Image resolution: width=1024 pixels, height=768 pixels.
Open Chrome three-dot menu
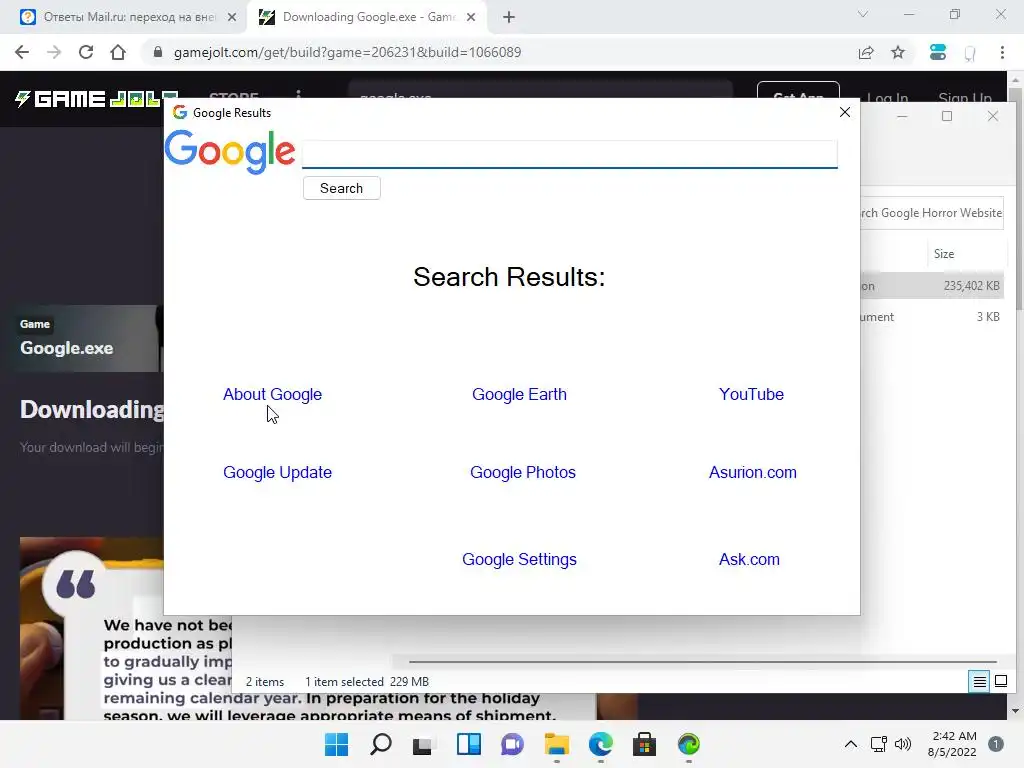tap(1002, 52)
